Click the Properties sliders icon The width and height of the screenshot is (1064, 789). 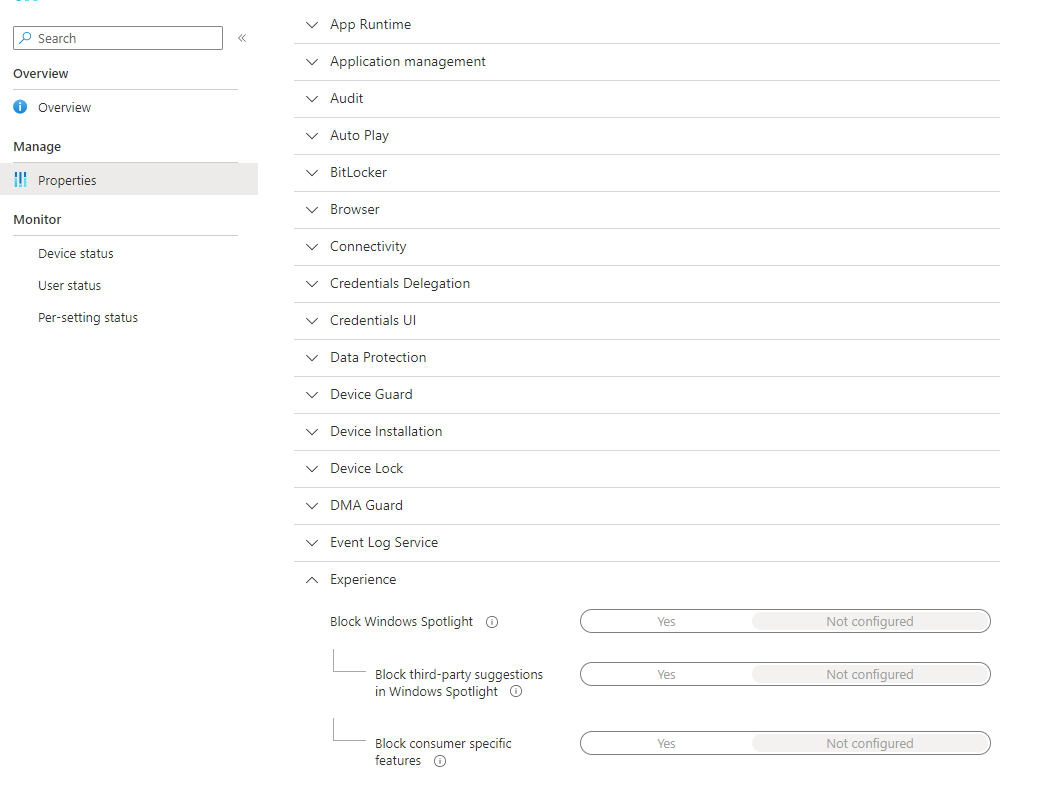pos(20,180)
